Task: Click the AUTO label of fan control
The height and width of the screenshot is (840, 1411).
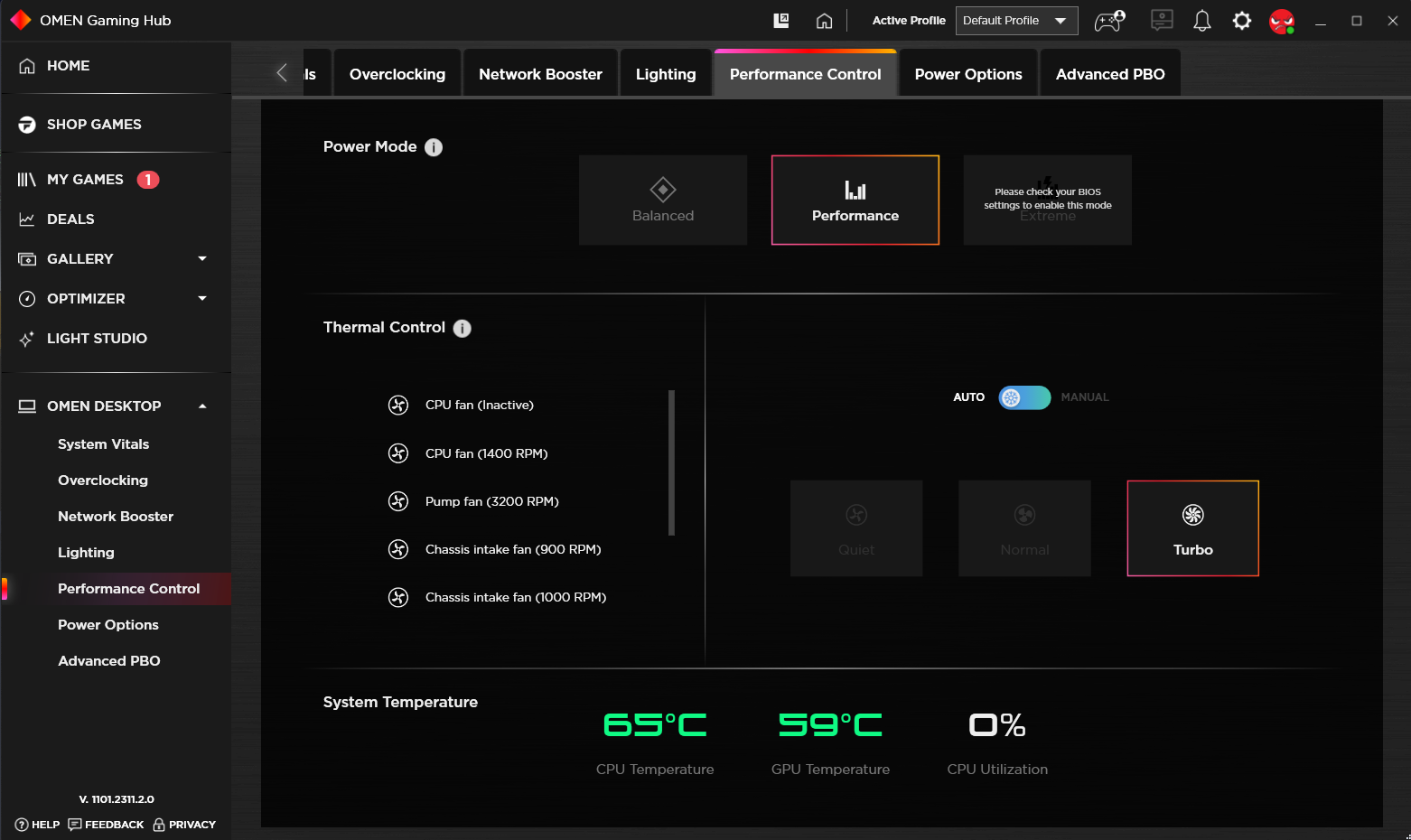Action: click(x=969, y=397)
